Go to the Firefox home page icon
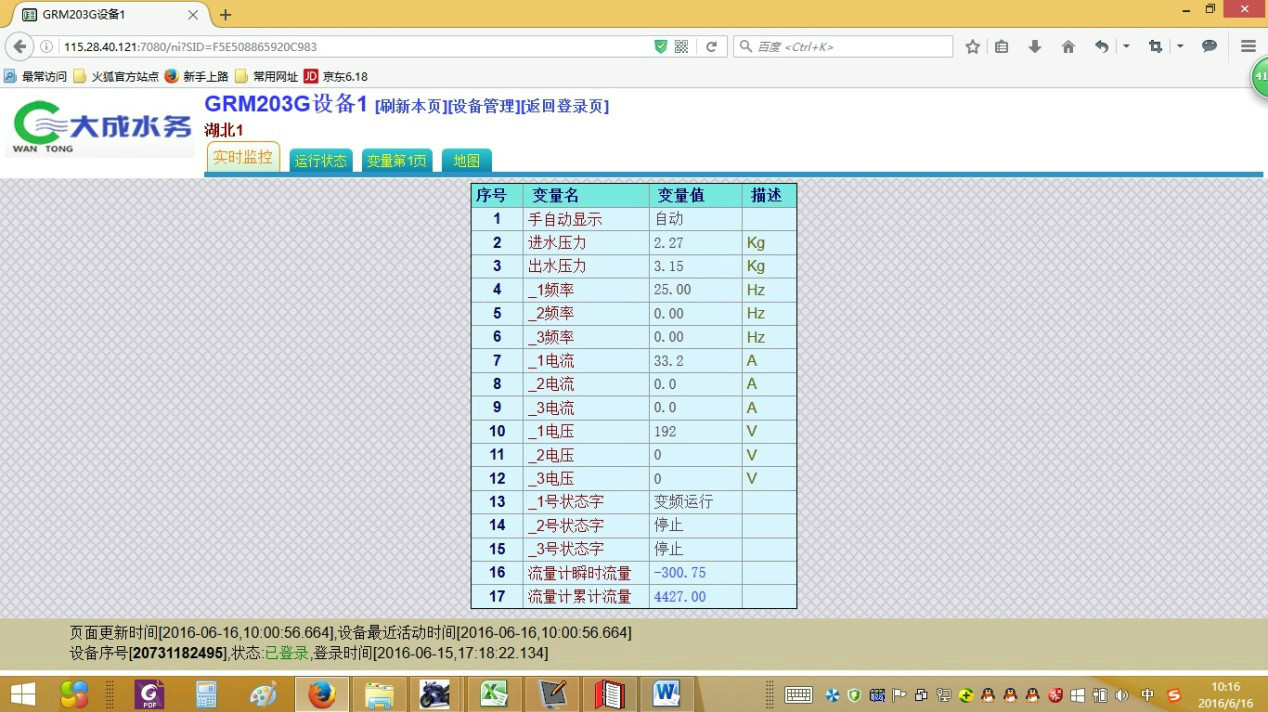Image resolution: width=1268 pixels, height=712 pixels. (1068, 47)
